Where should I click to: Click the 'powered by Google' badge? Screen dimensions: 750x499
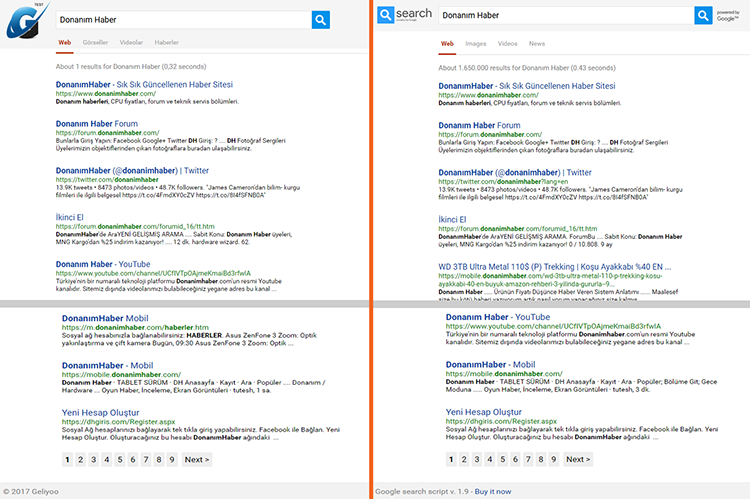point(728,15)
